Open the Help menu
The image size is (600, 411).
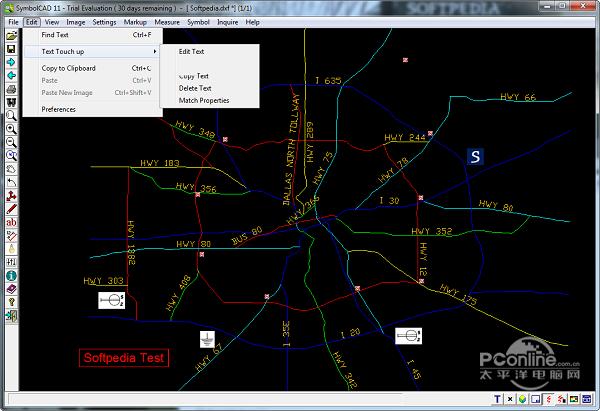coord(253,22)
